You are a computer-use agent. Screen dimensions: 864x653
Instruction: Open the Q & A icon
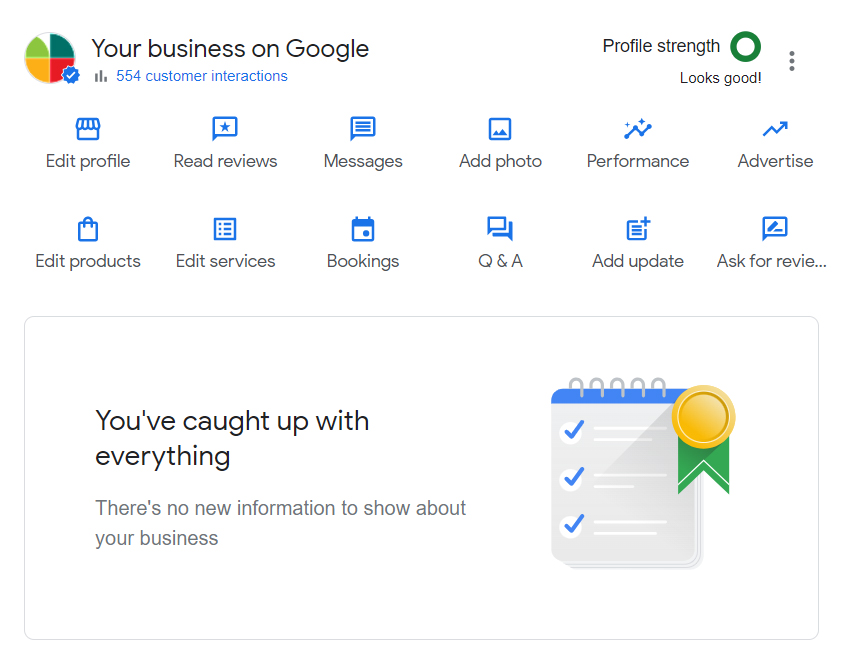500,229
